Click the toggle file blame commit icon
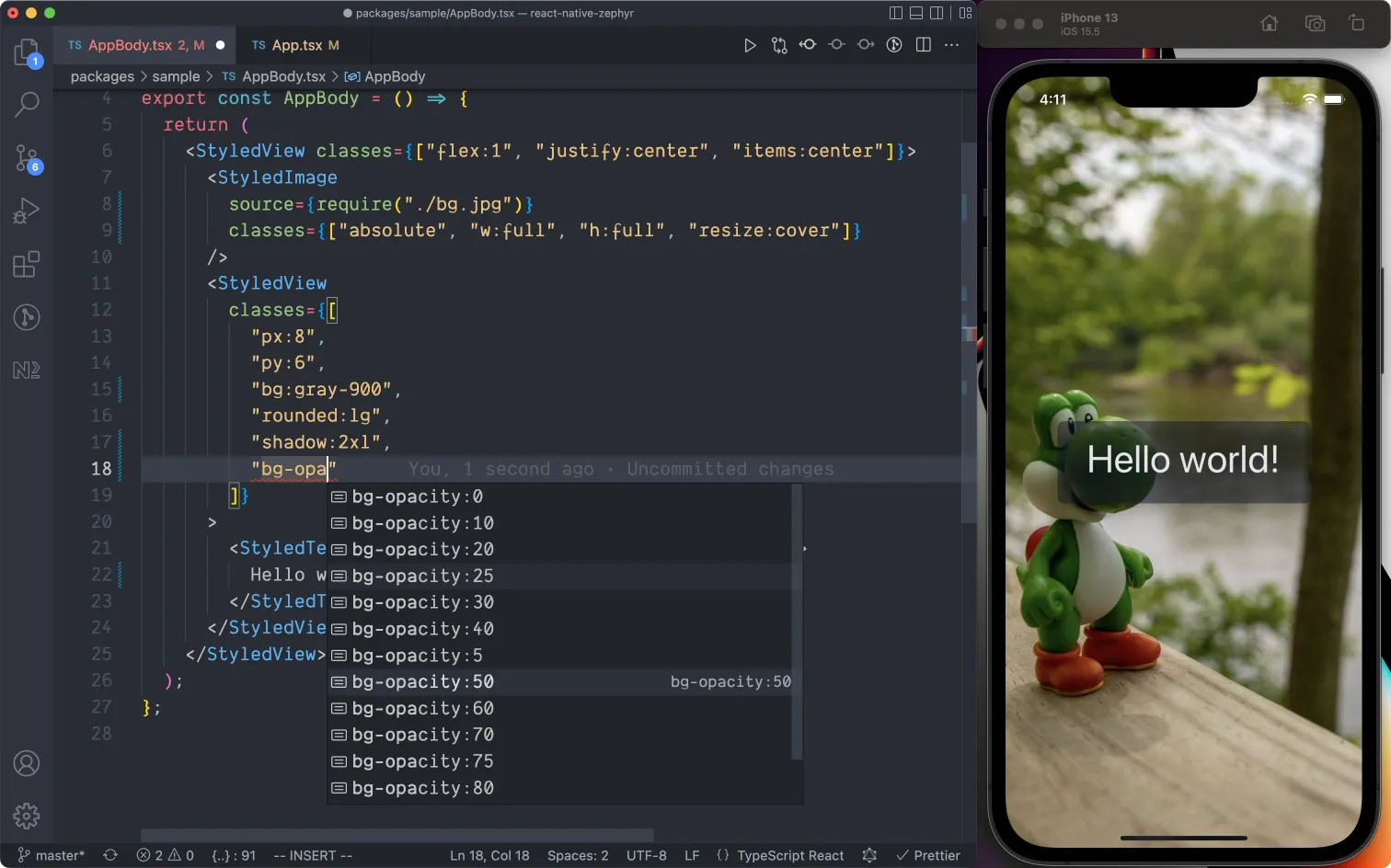 (836, 44)
